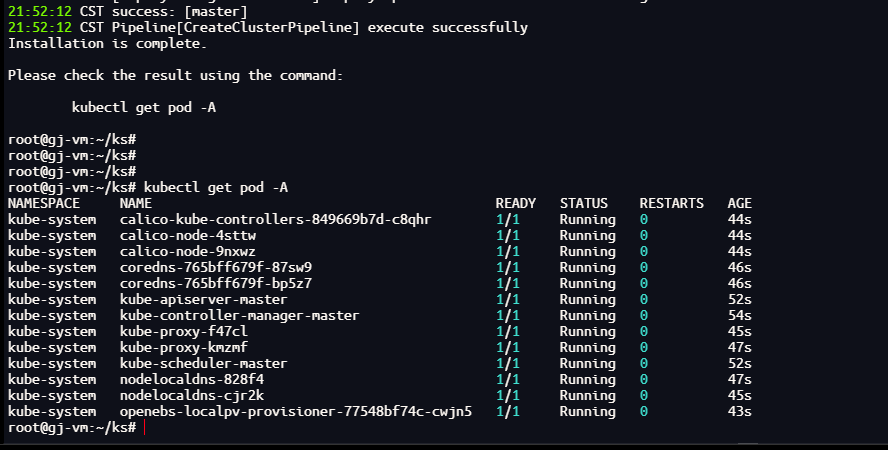Select the calico-kube-controllers pod name
The width and height of the screenshot is (888, 450).
(276, 219)
